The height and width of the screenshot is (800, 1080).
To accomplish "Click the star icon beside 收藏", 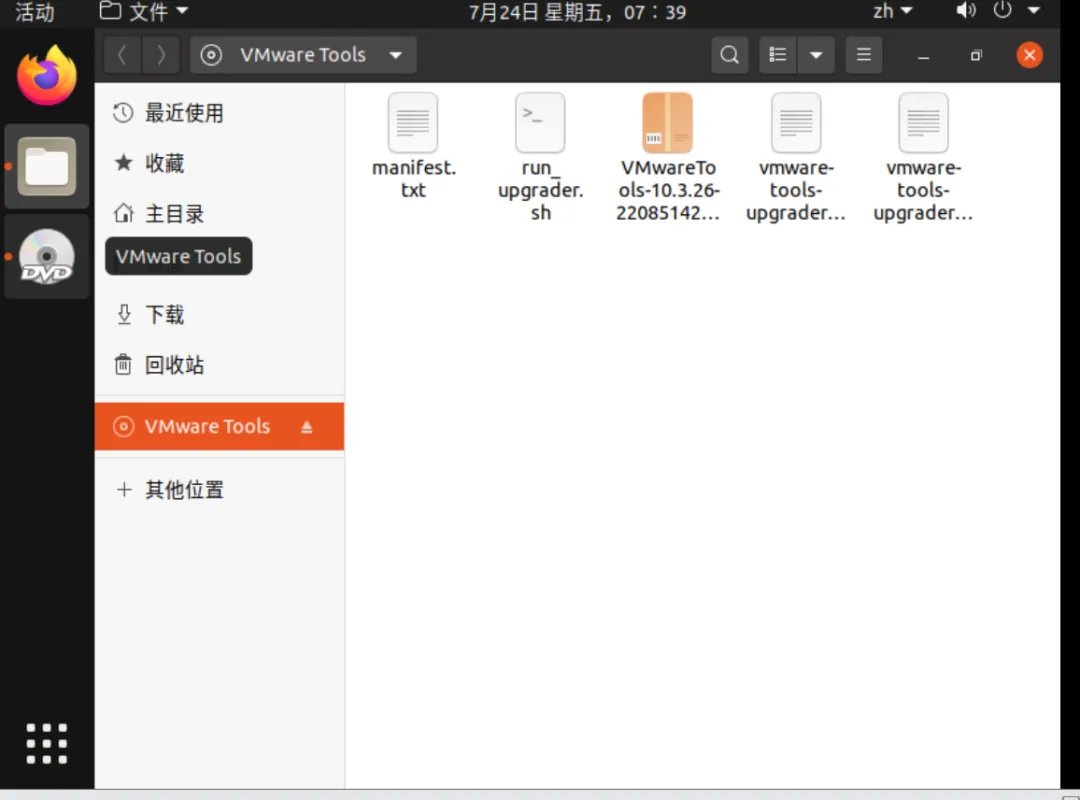I will point(123,163).
